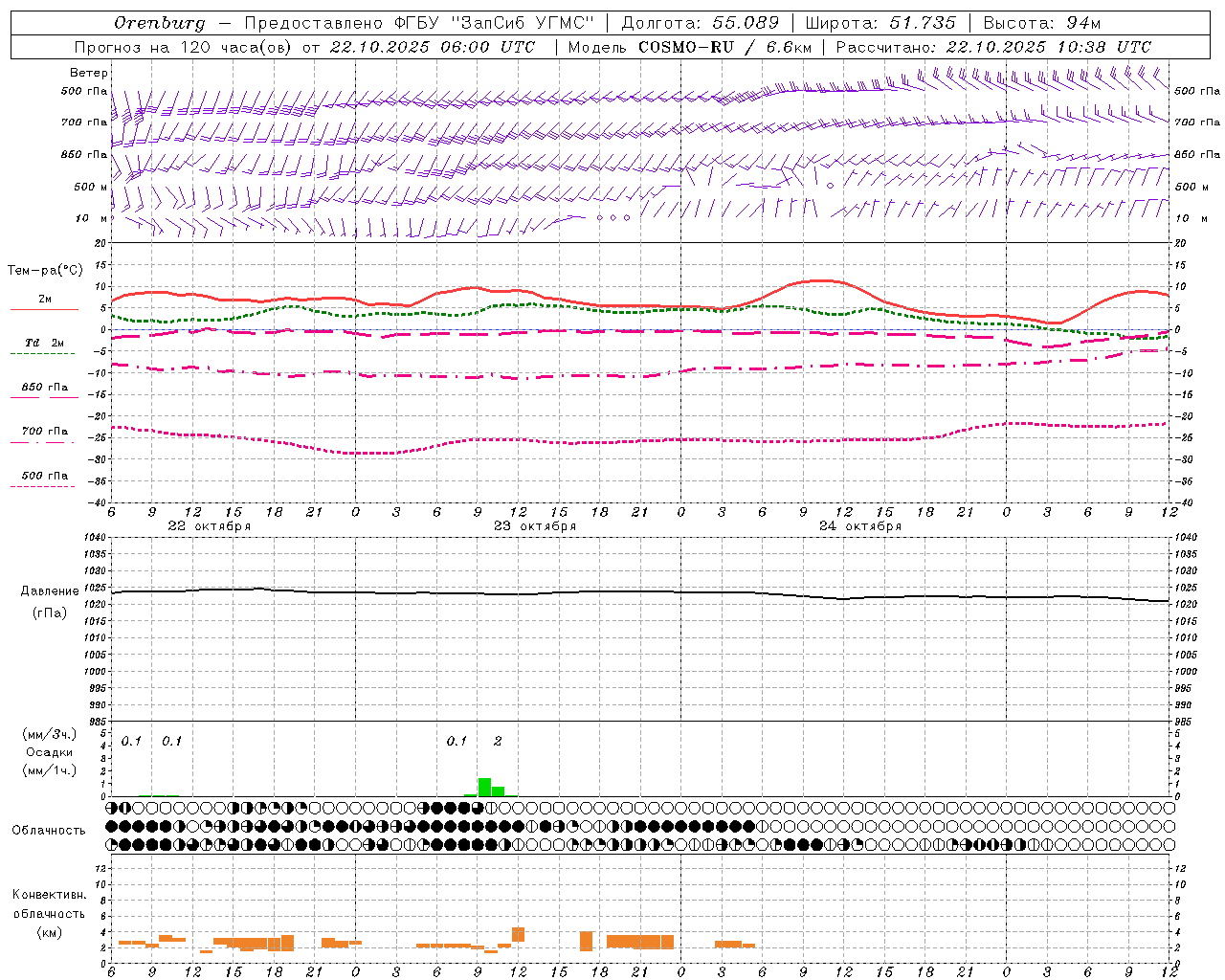Image resolution: width=1225 pixels, height=980 pixels.
Task: Select the 23 октября date label
Action: click(x=535, y=526)
